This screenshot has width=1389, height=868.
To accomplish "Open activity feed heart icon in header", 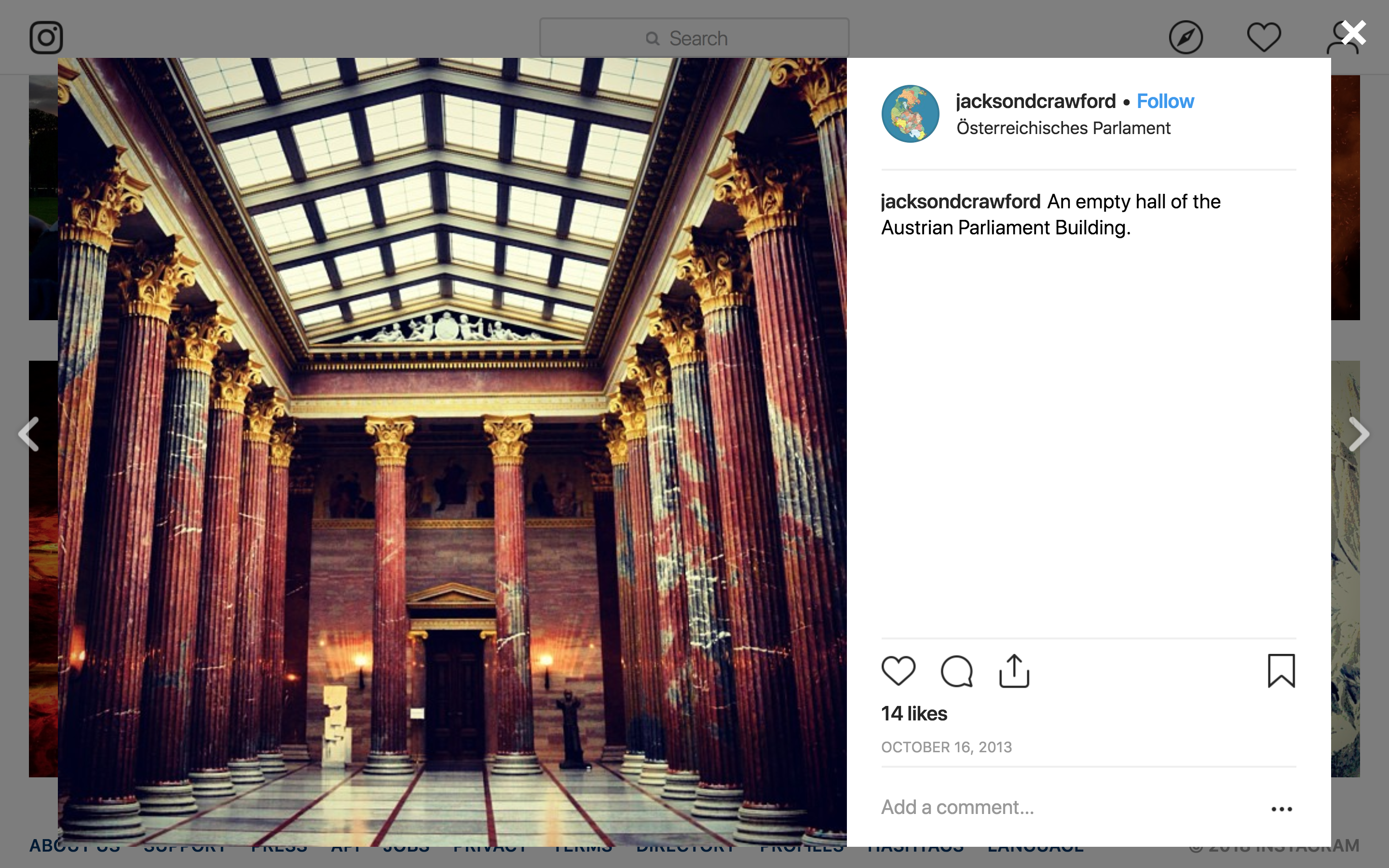I will click(x=1264, y=37).
